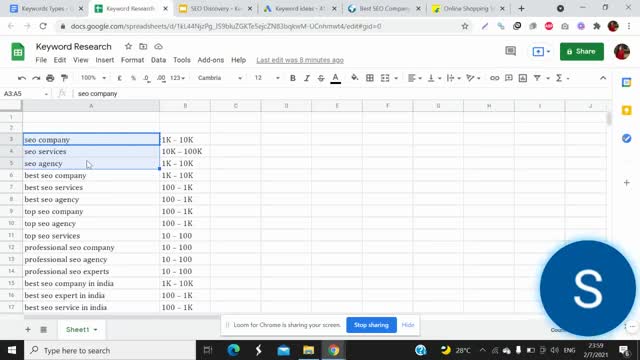The height and width of the screenshot is (360, 640).
Task: Open the text color picker
Action: coord(336,78)
